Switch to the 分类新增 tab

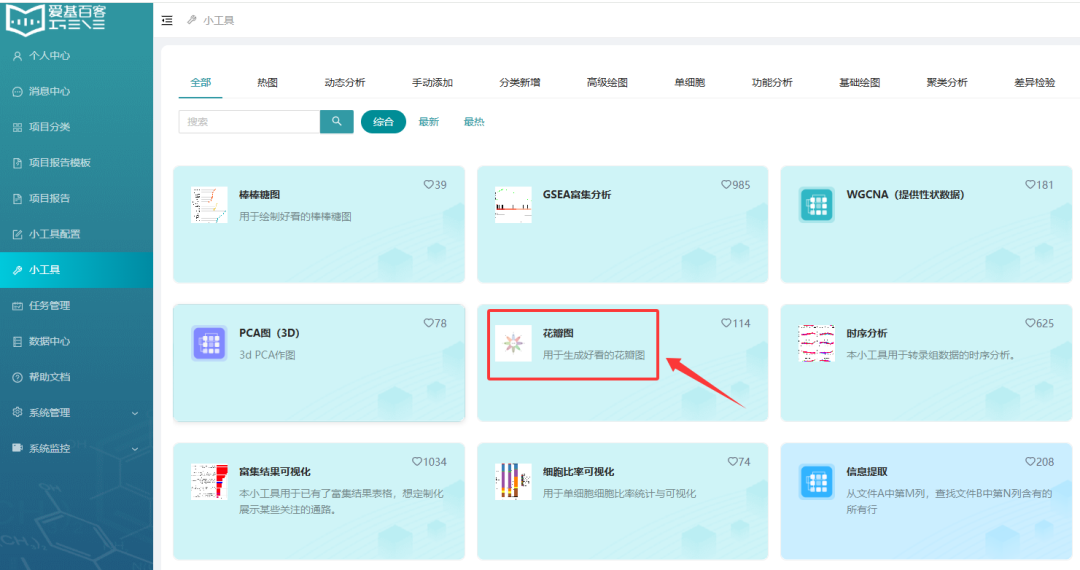pyautogui.click(x=519, y=83)
